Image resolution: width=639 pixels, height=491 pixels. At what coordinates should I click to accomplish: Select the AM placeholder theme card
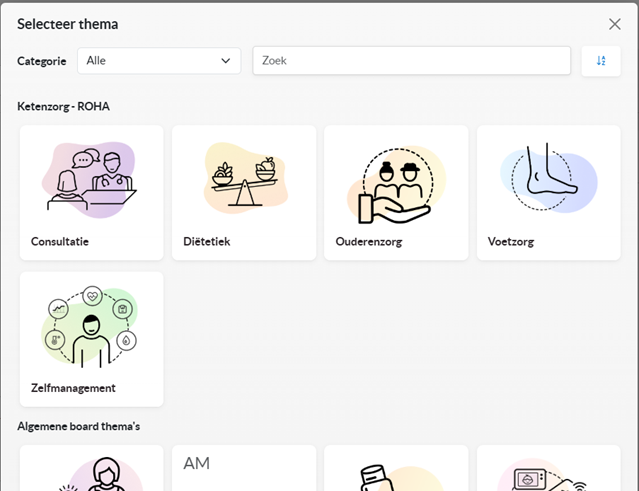244,468
